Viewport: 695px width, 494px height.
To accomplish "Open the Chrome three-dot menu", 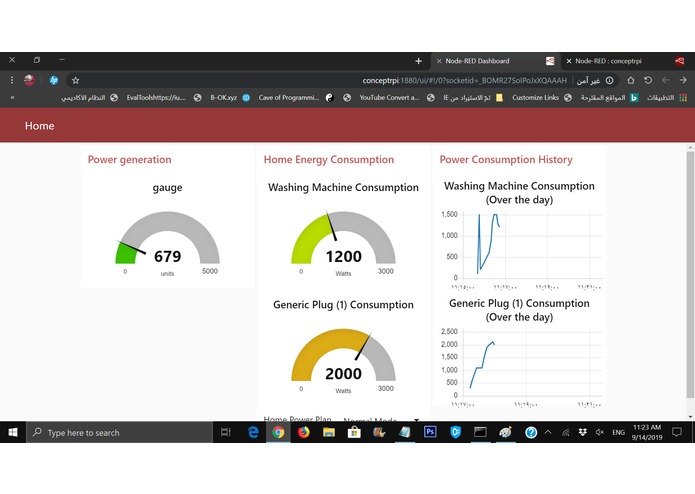I will click(x=12, y=80).
